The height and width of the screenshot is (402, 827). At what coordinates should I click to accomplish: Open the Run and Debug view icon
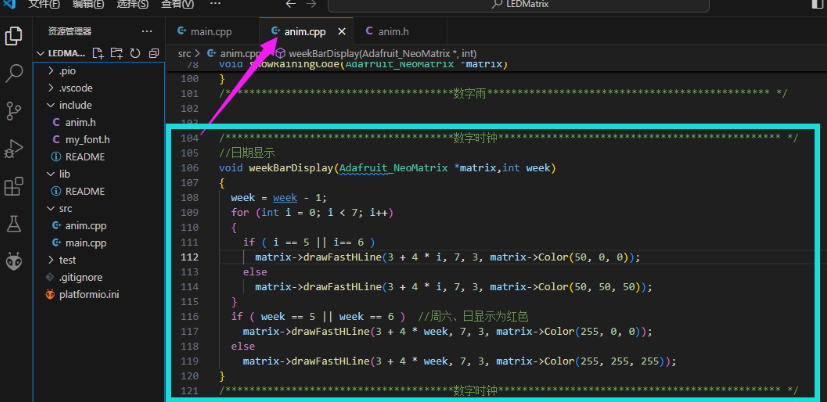point(14,149)
